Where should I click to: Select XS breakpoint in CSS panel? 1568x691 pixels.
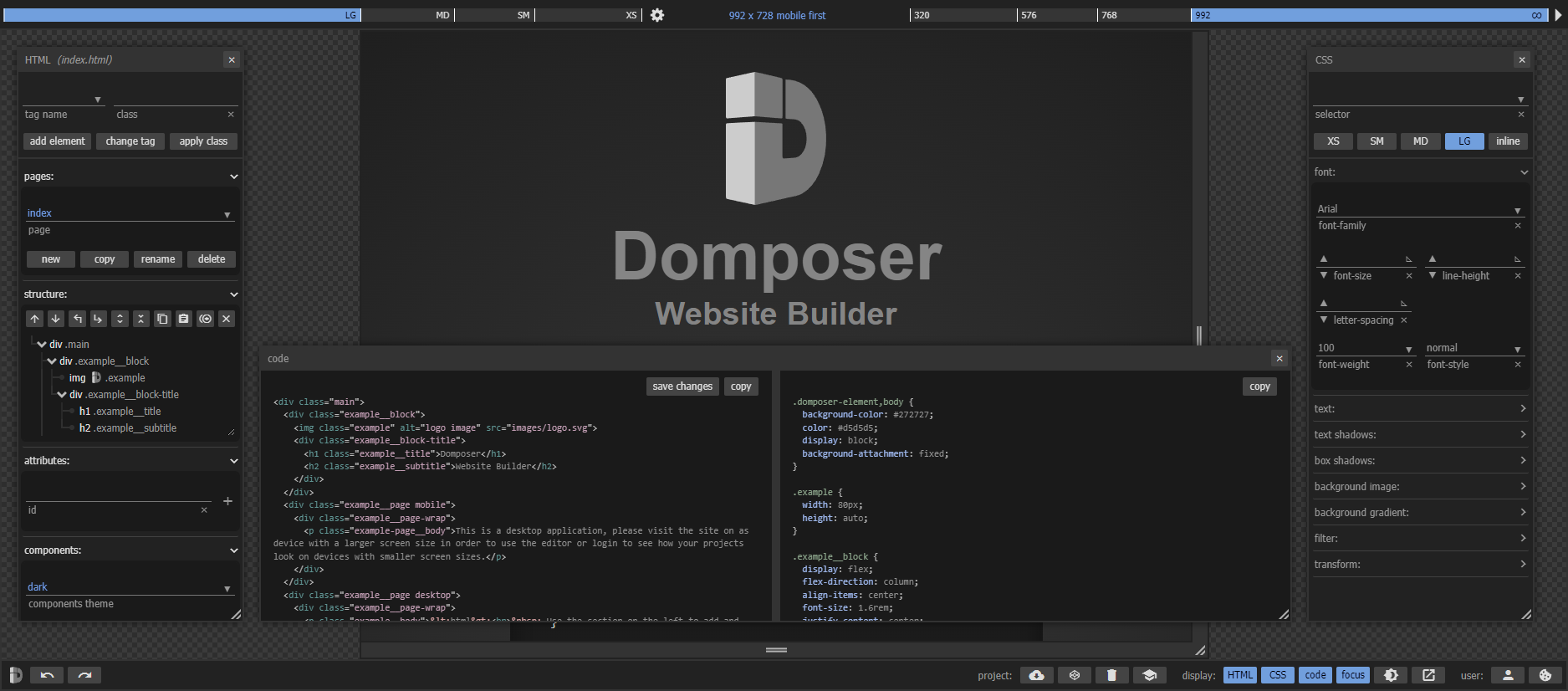coord(1334,141)
